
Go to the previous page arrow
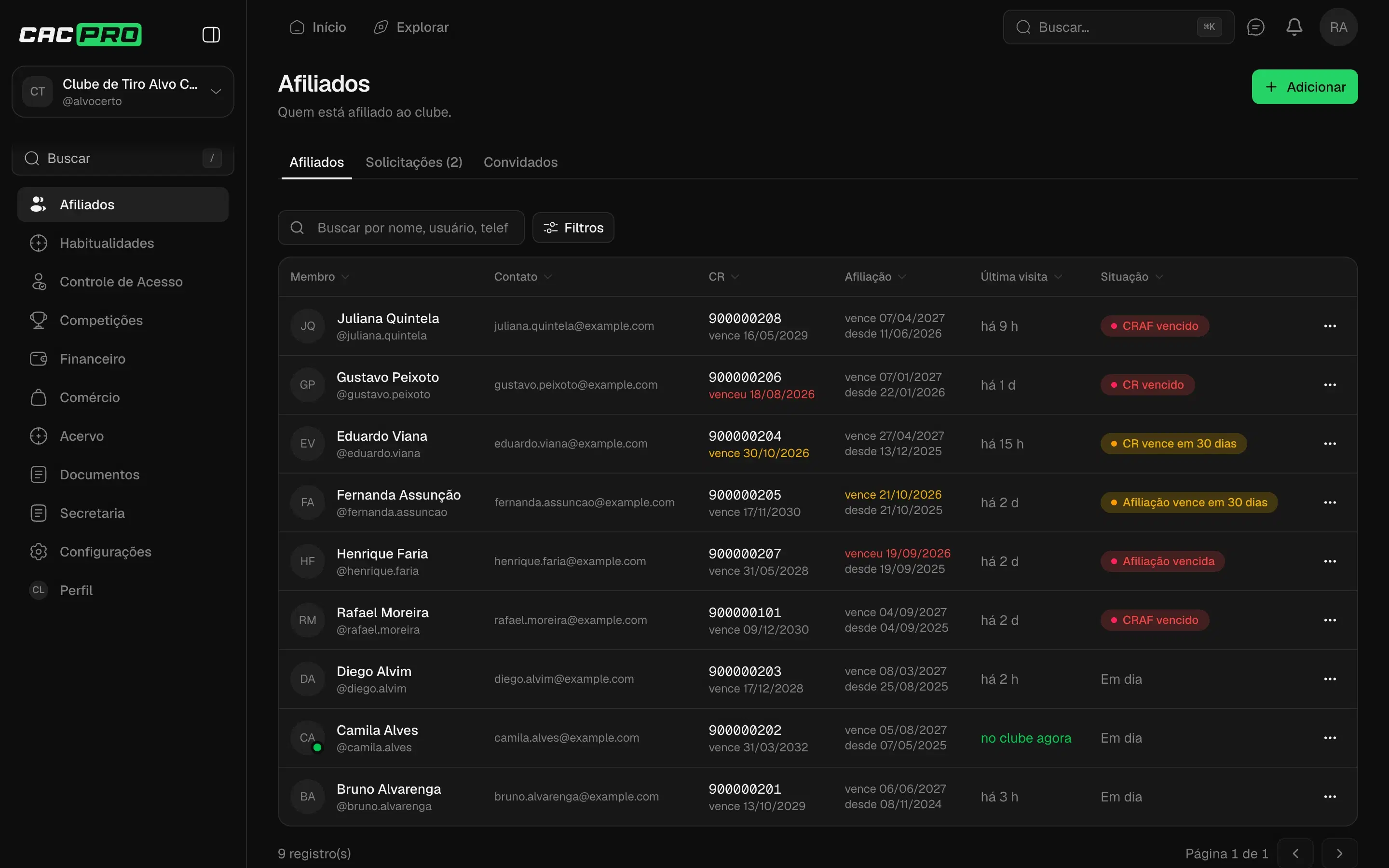(1295, 853)
